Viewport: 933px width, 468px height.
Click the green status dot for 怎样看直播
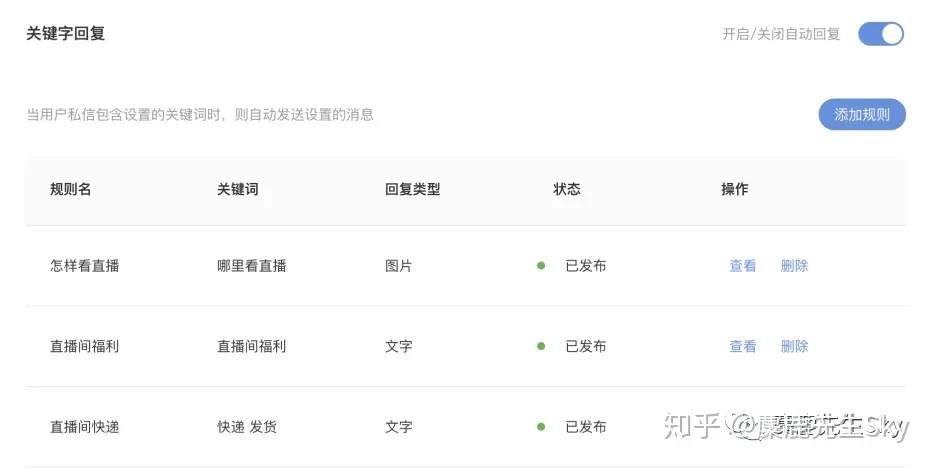click(541, 266)
